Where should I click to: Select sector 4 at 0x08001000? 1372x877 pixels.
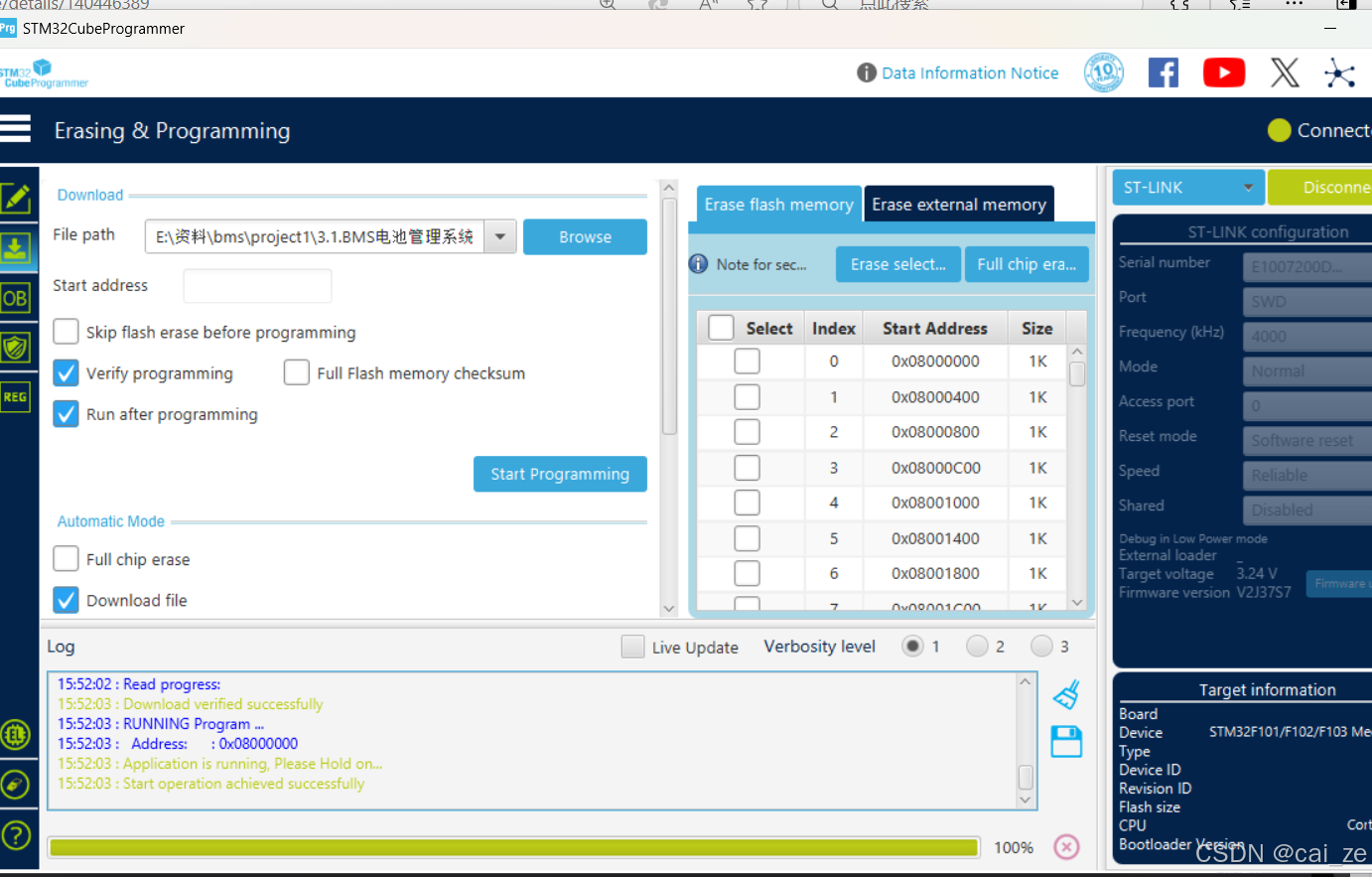pos(747,503)
